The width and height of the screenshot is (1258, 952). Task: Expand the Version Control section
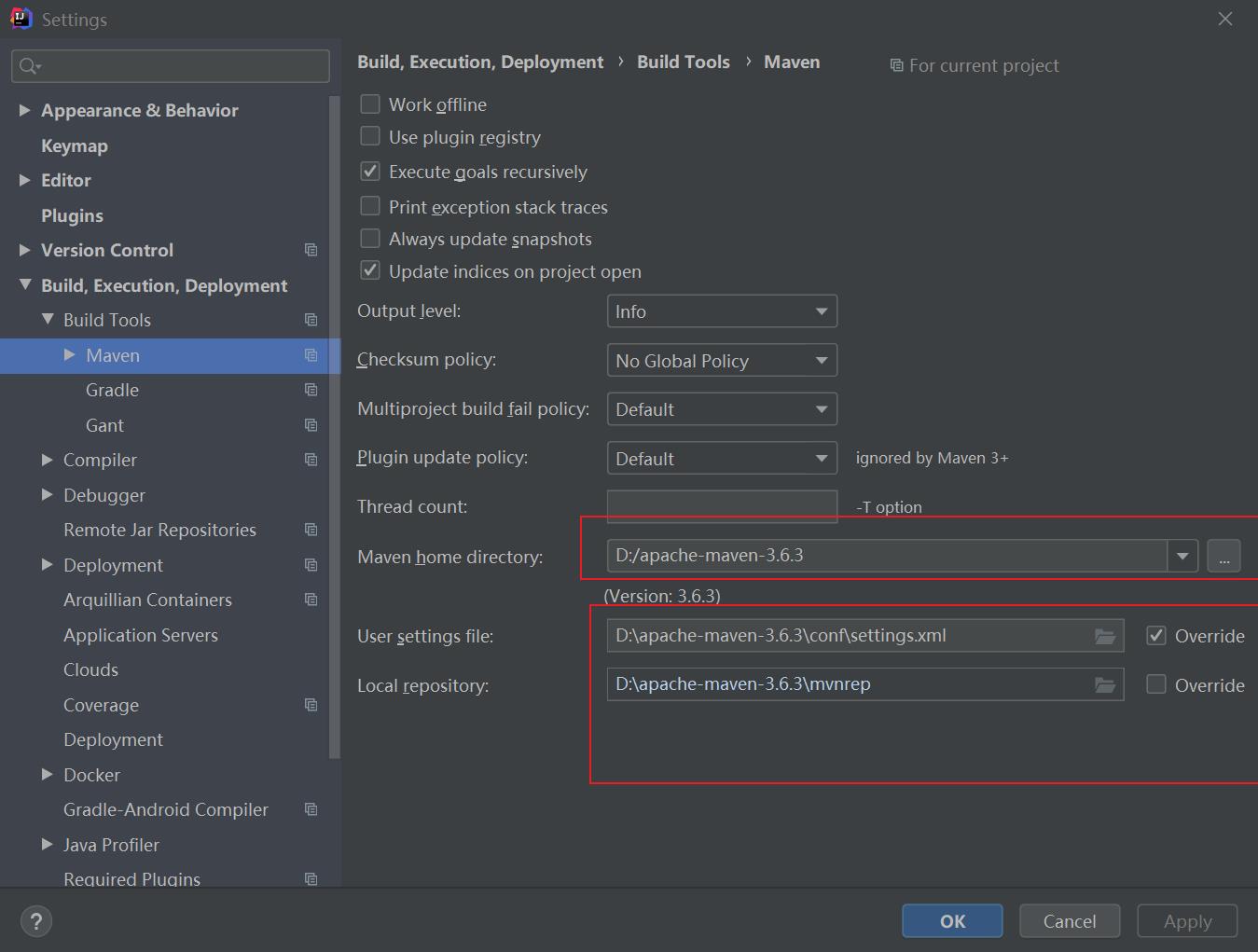25,250
